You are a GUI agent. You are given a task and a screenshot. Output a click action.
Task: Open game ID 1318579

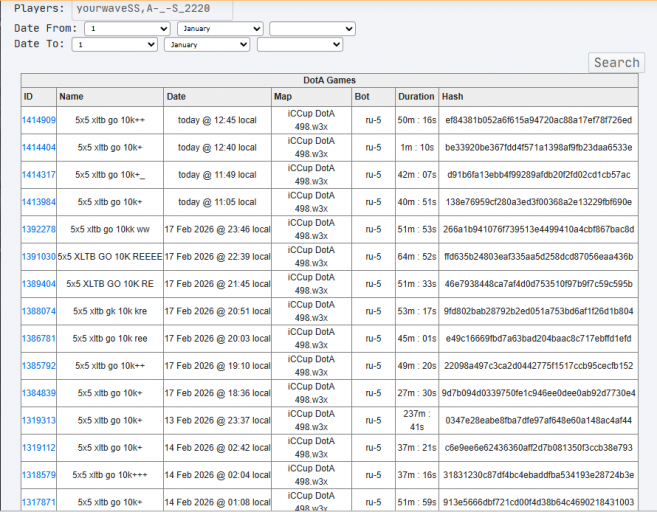pyautogui.click(x=39, y=475)
